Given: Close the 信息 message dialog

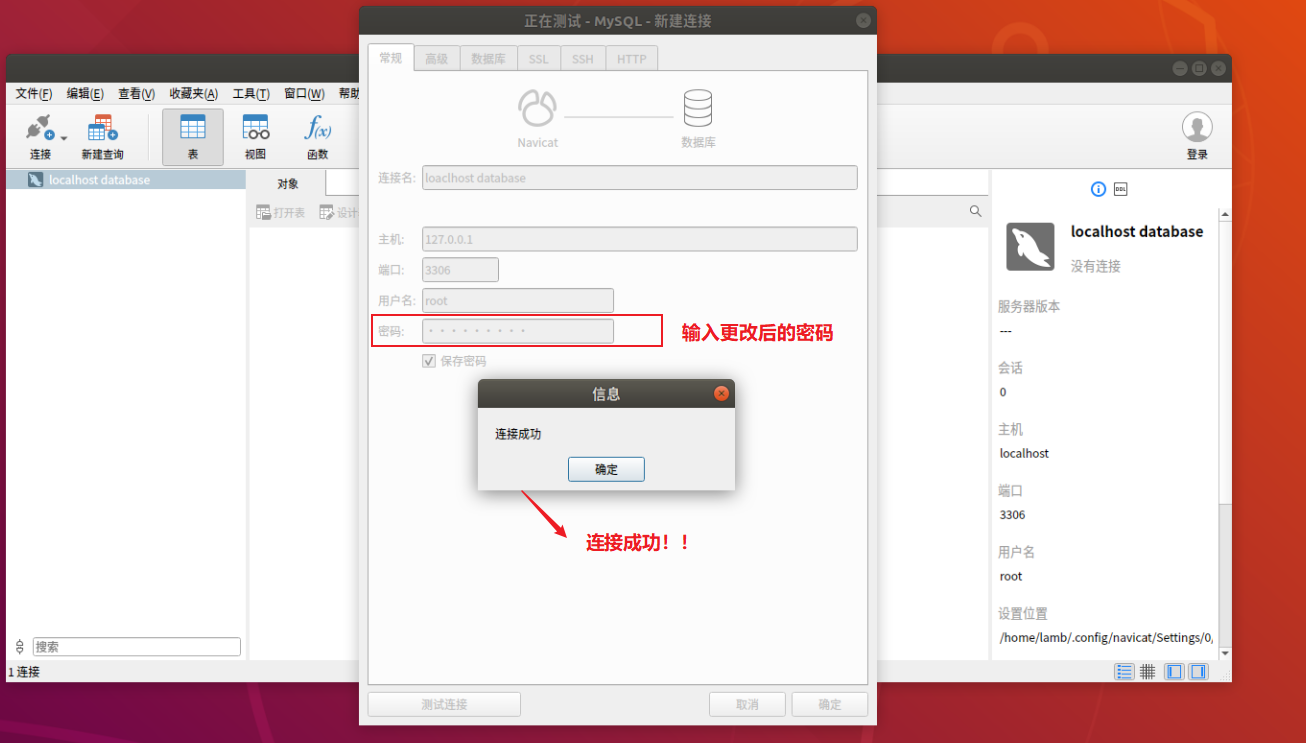Looking at the screenshot, I should point(721,394).
